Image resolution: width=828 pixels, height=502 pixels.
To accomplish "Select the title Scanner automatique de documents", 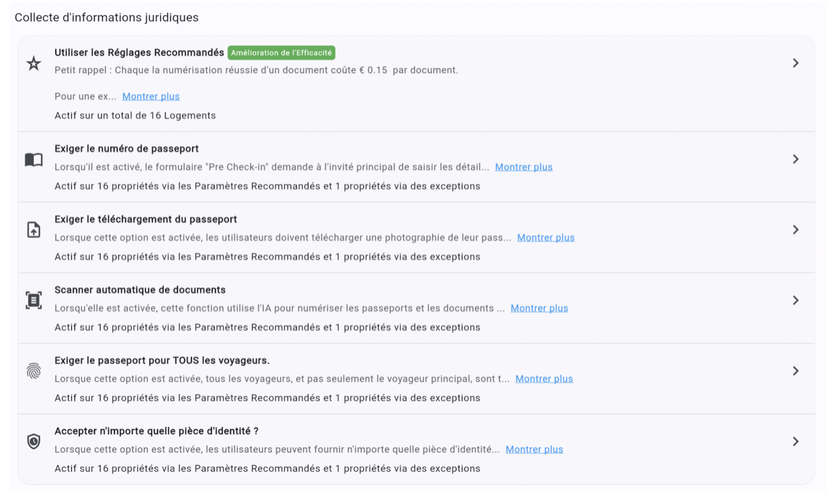I will pyautogui.click(x=140, y=290).
